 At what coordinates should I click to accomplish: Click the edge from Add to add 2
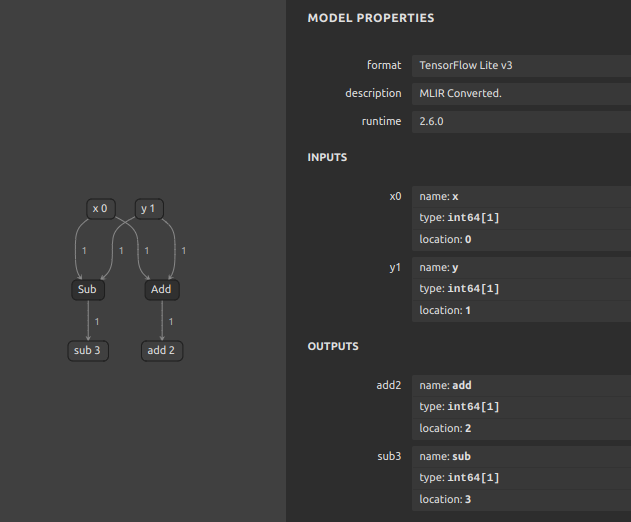162,320
